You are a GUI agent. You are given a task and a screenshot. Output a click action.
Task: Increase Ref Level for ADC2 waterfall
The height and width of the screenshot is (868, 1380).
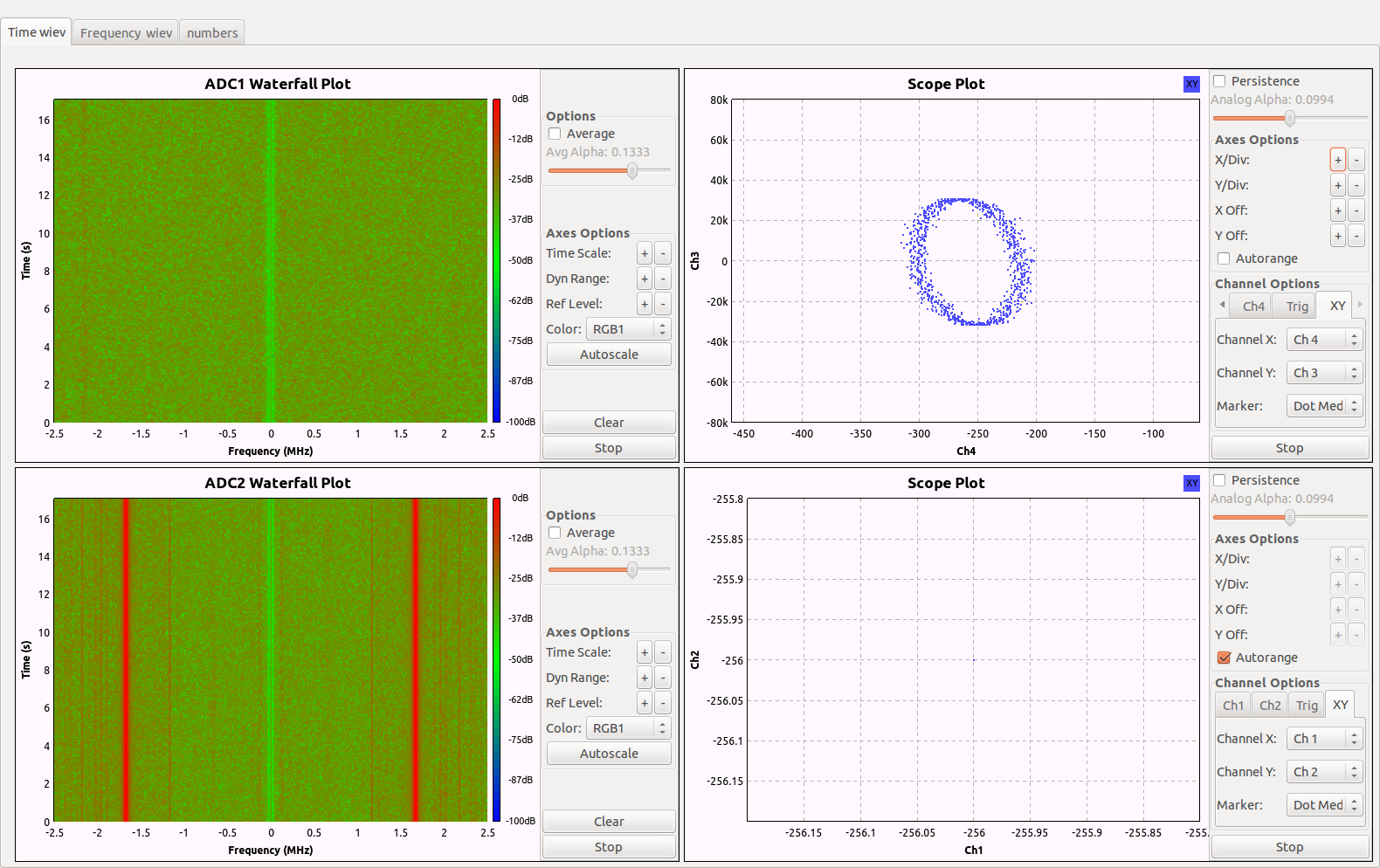[x=645, y=703]
